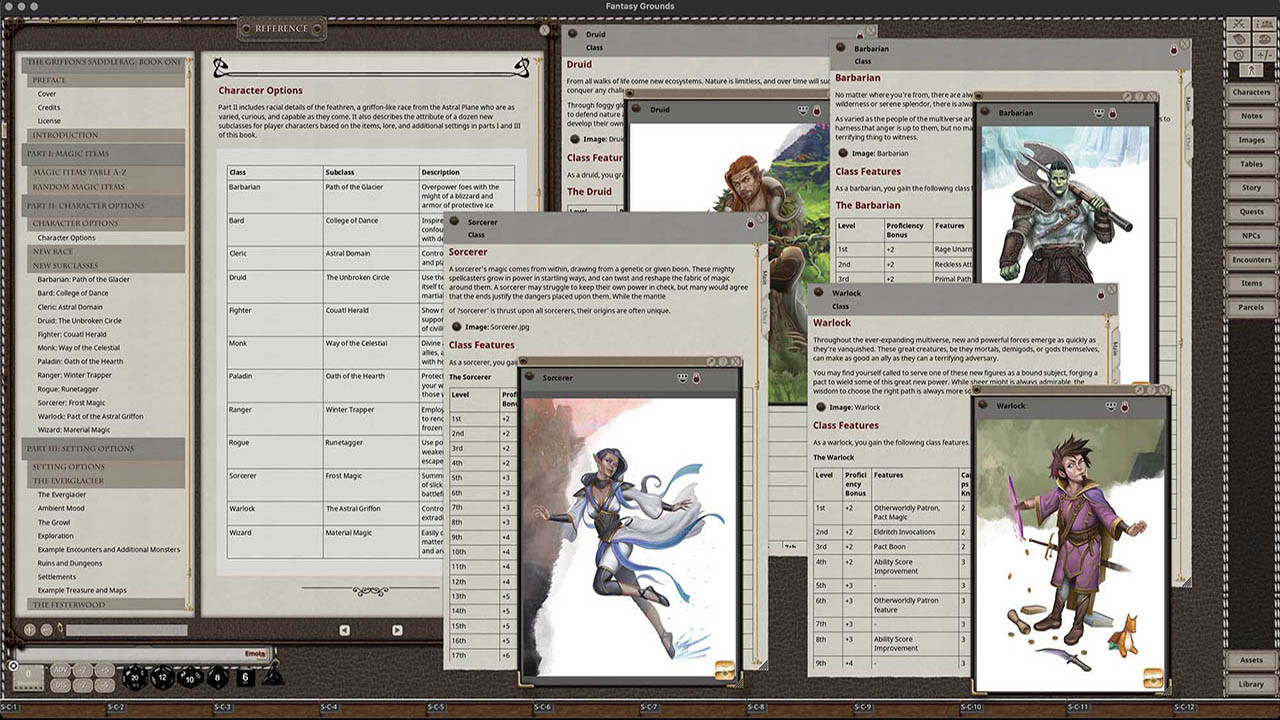The width and height of the screenshot is (1280, 720).
Task: Click the treasure chest icon on the Warlock window
Action: (x=1153, y=678)
